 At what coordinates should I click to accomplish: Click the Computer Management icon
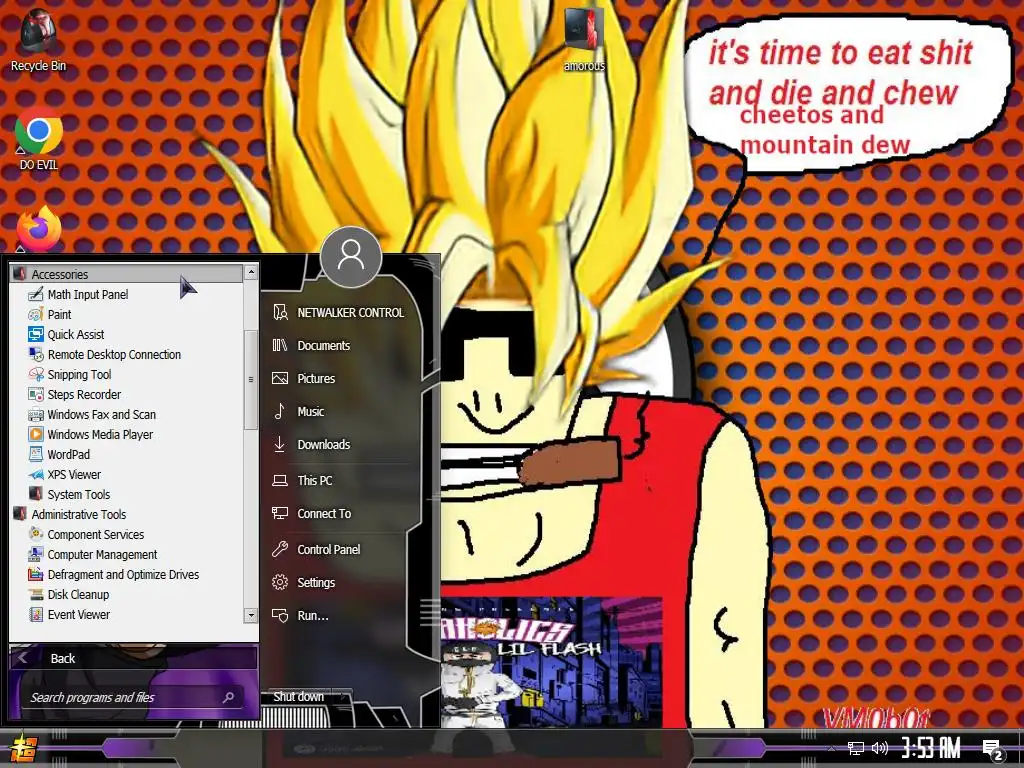click(x=36, y=554)
